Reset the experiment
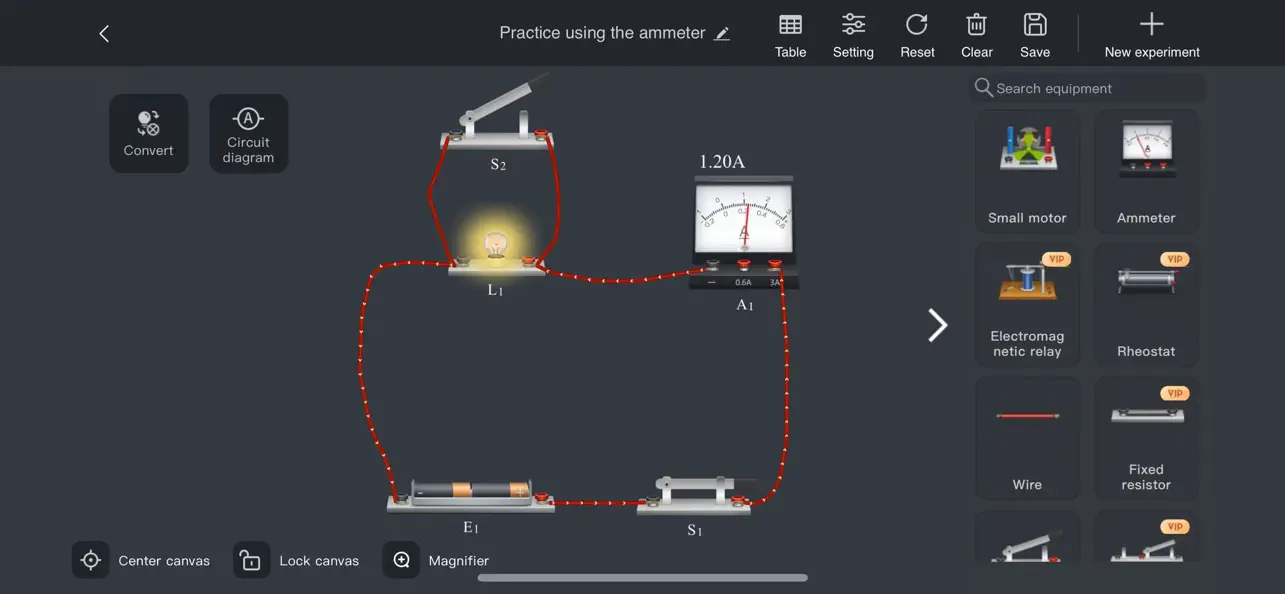The height and width of the screenshot is (594, 1285). pos(917,36)
